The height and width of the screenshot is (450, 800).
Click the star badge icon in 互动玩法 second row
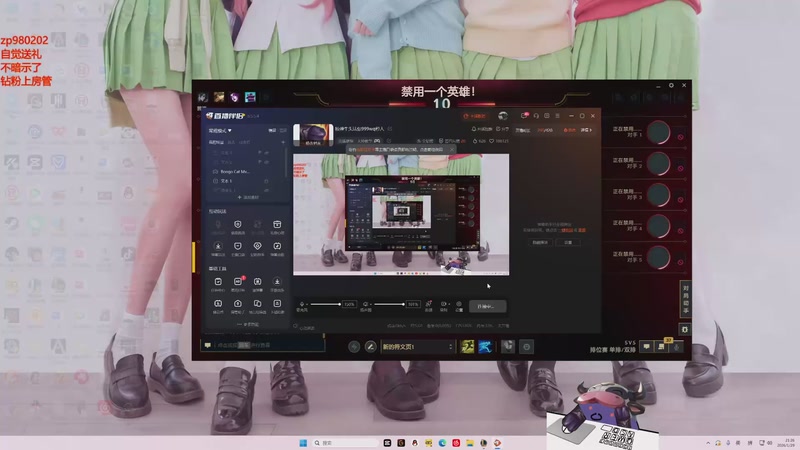218,247
